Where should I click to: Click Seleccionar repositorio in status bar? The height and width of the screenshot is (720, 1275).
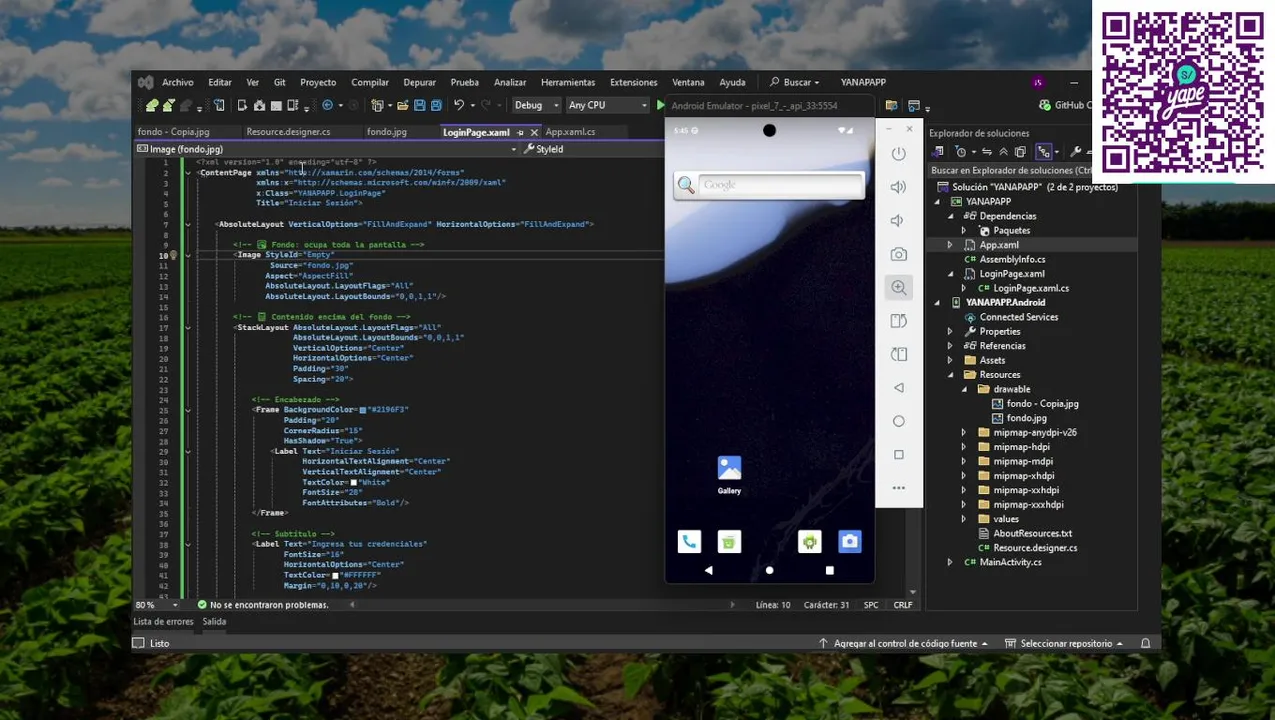click(x=1065, y=643)
